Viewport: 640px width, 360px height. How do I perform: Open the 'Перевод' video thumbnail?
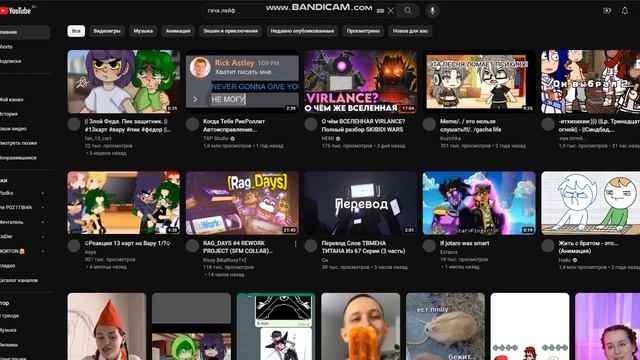pyautogui.click(x=360, y=203)
